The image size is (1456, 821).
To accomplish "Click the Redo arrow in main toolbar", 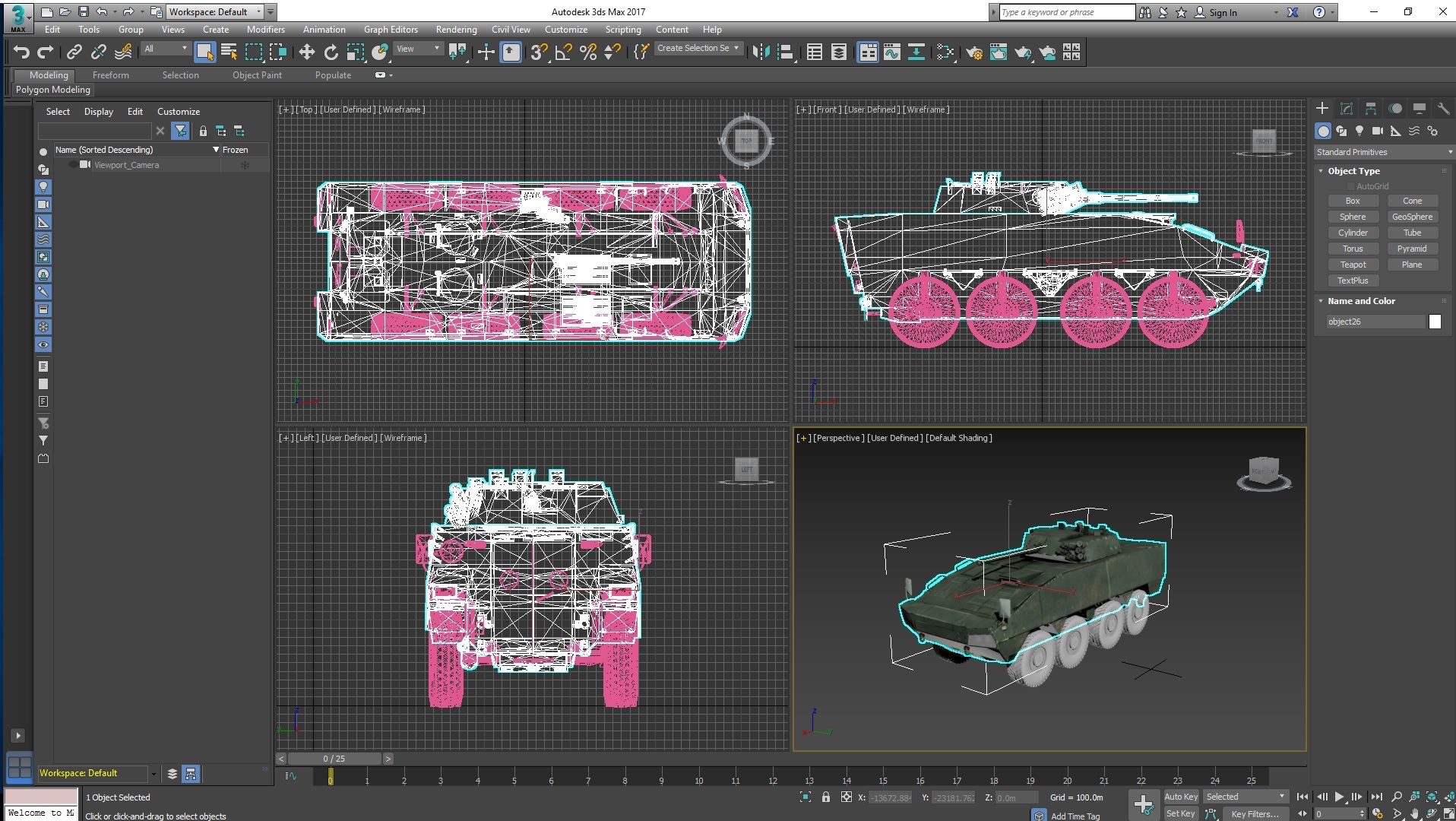I will click(46, 52).
